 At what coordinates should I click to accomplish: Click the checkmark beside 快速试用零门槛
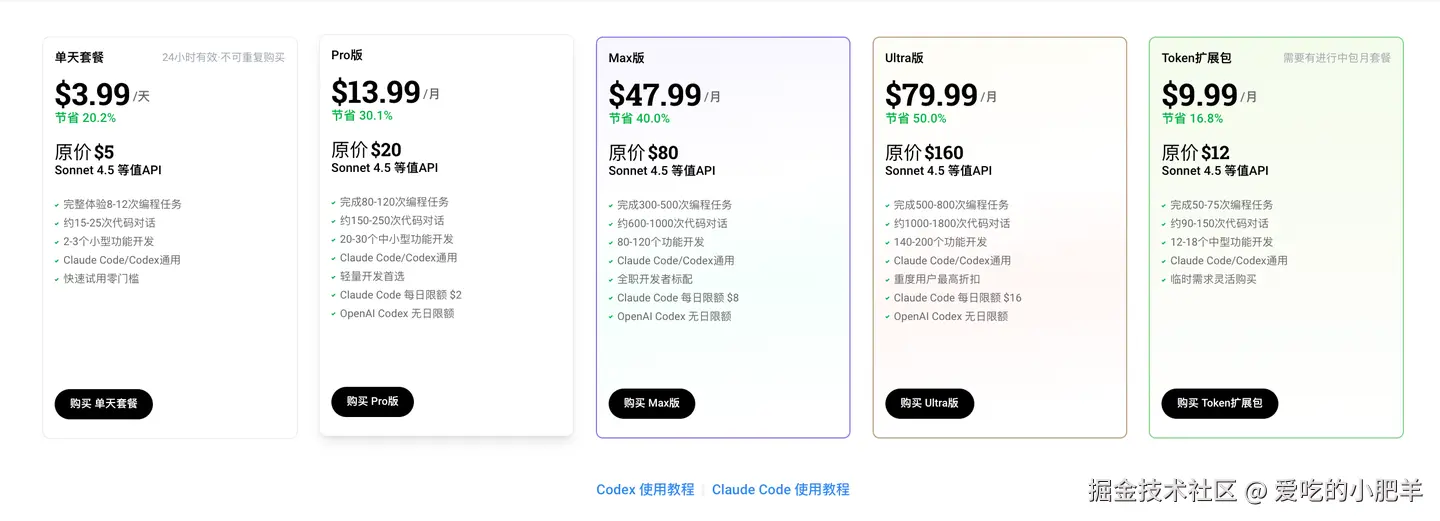point(57,279)
